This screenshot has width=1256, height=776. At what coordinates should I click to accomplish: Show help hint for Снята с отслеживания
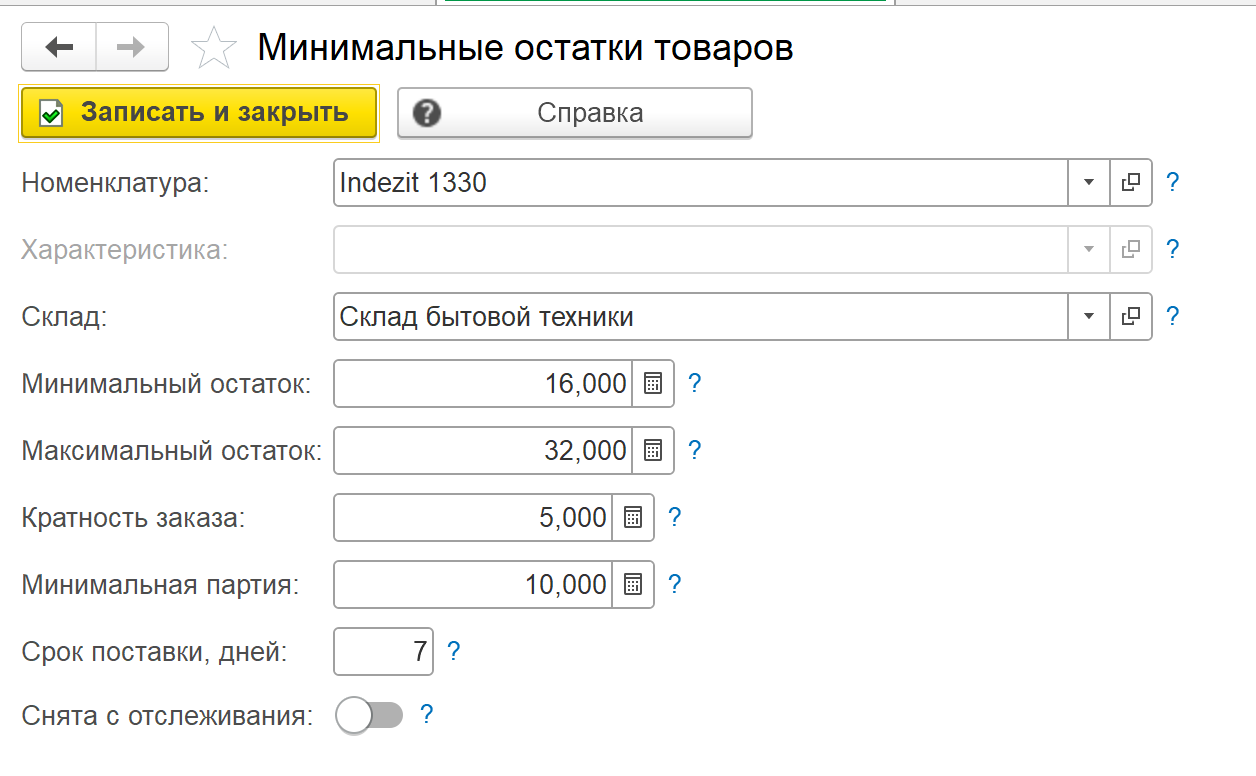click(x=426, y=714)
